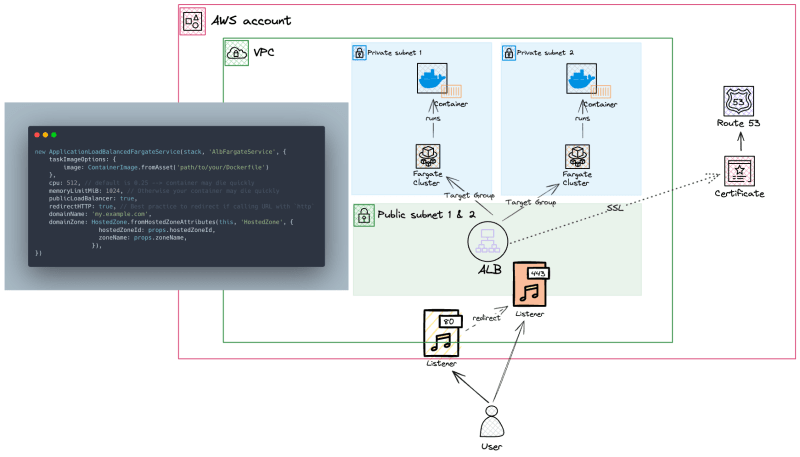Click the 'runs' label in Private subnet 1
The width and height of the screenshot is (800, 457).
(433, 118)
